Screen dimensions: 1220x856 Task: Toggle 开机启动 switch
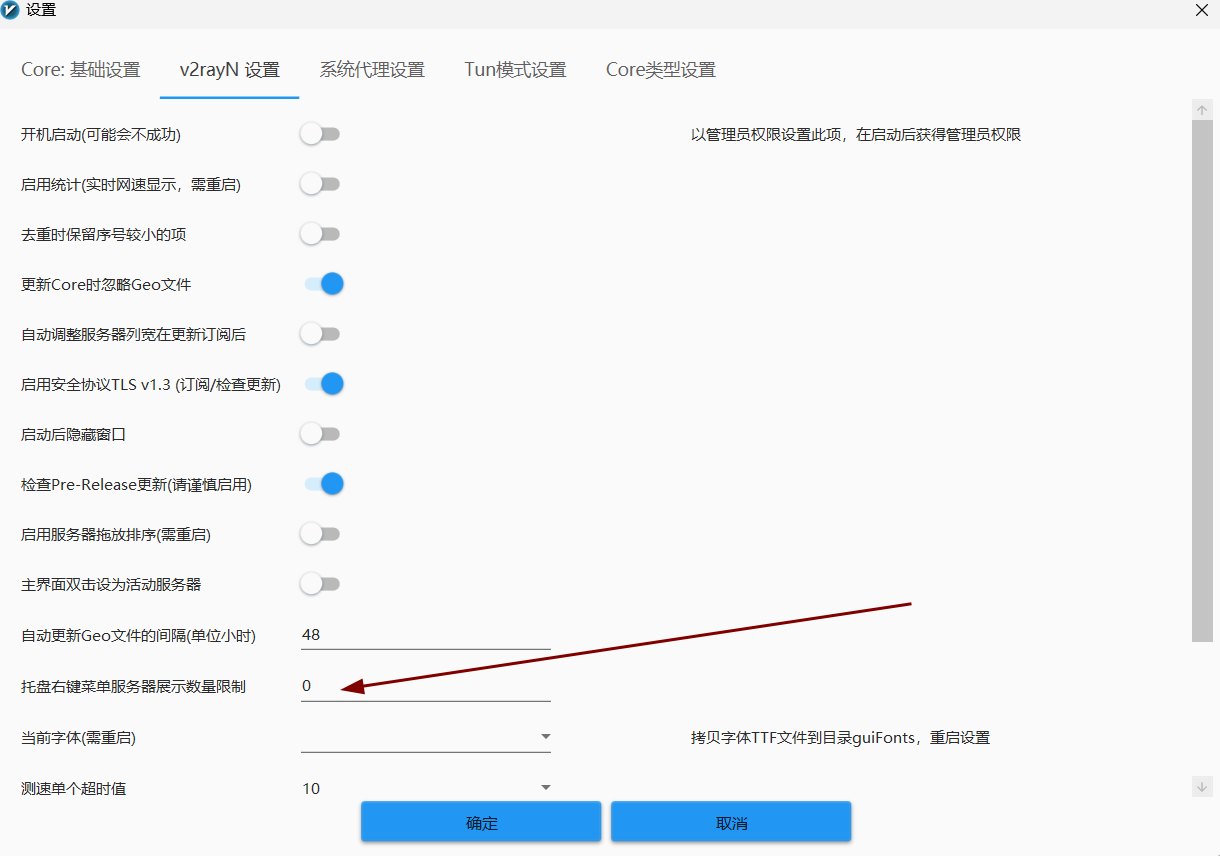tap(321, 134)
